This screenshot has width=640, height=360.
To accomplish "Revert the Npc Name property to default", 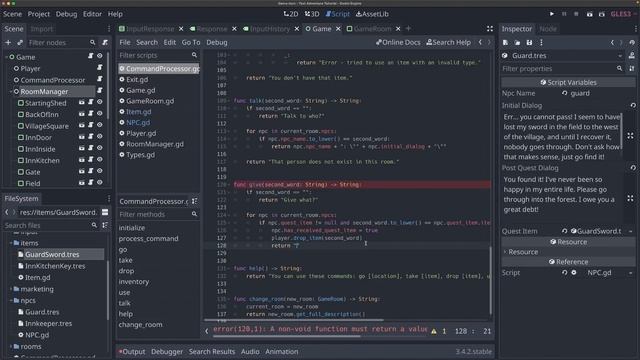I will pos(564,93).
